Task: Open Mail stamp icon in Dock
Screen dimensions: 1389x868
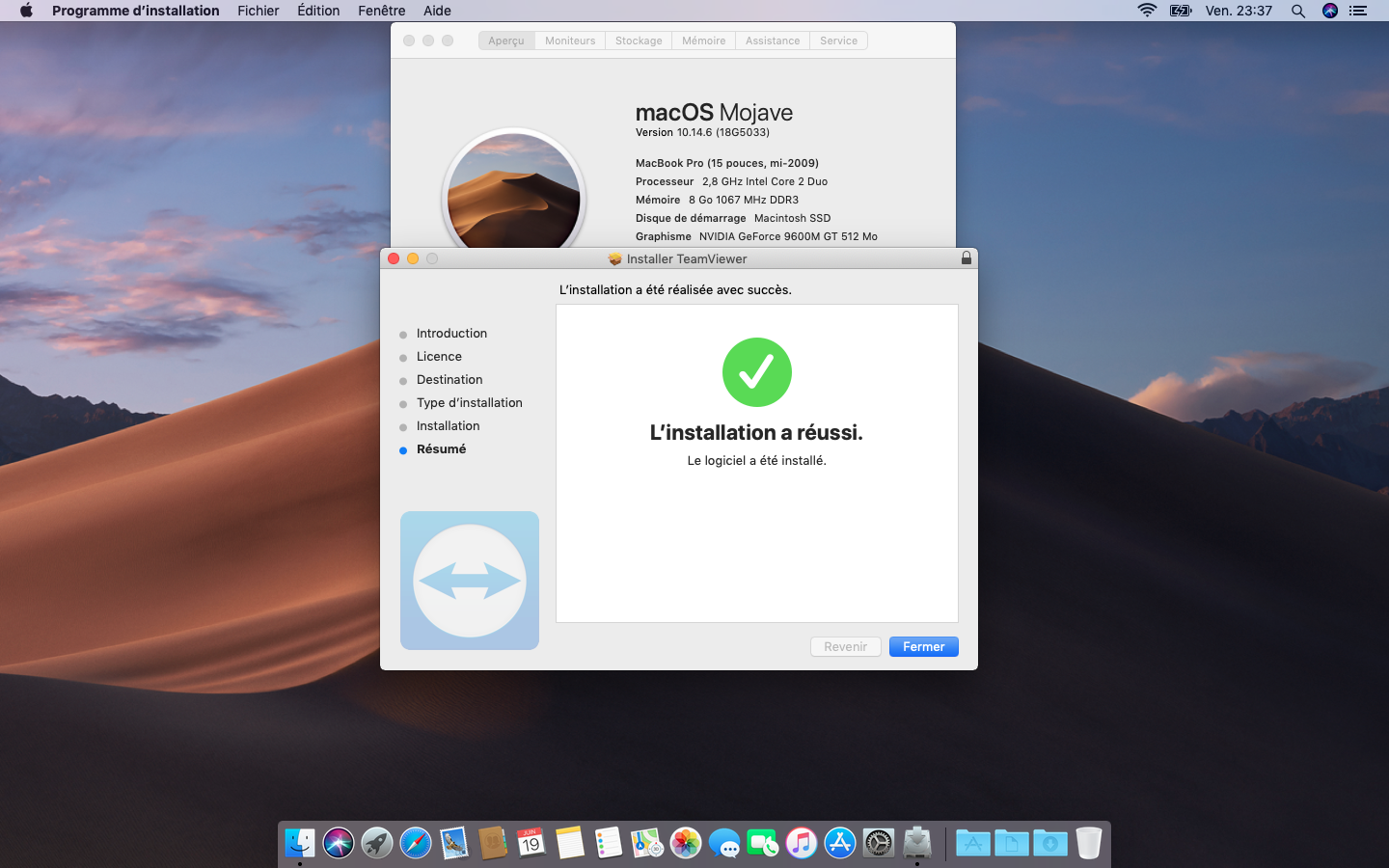Action: tap(454, 843)
